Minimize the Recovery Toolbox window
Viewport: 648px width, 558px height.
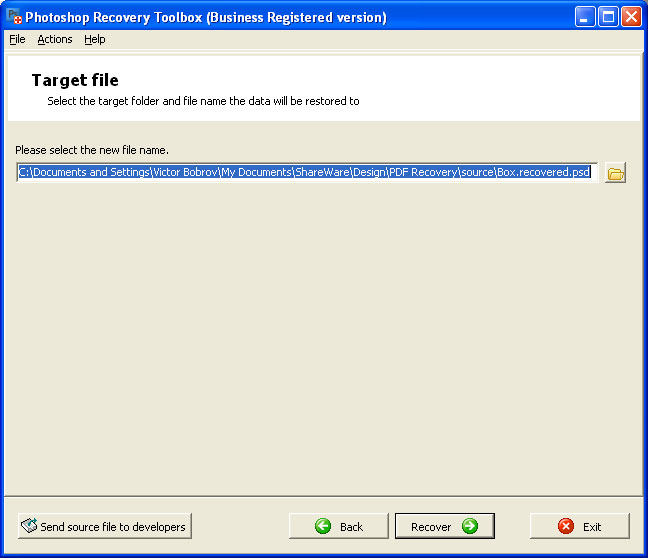[584, 17]
